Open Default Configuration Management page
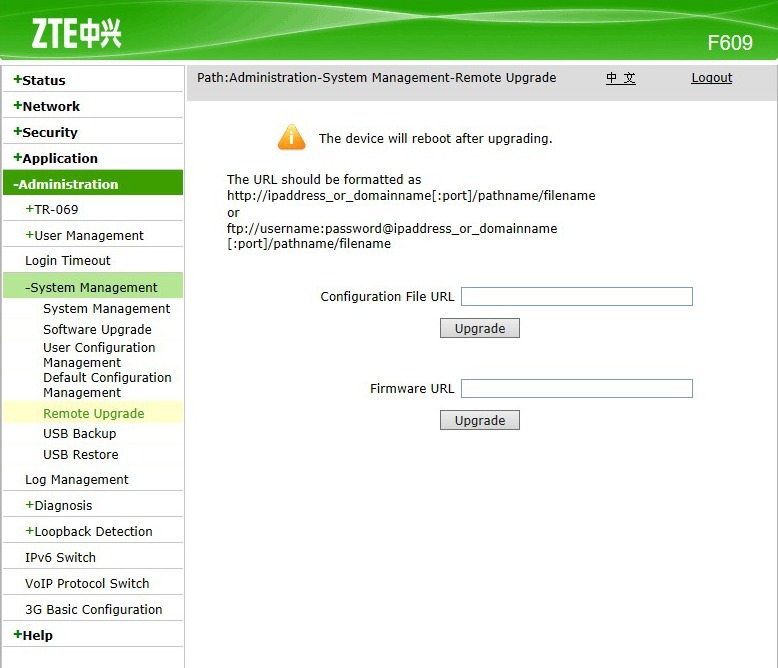 (107, 385)
